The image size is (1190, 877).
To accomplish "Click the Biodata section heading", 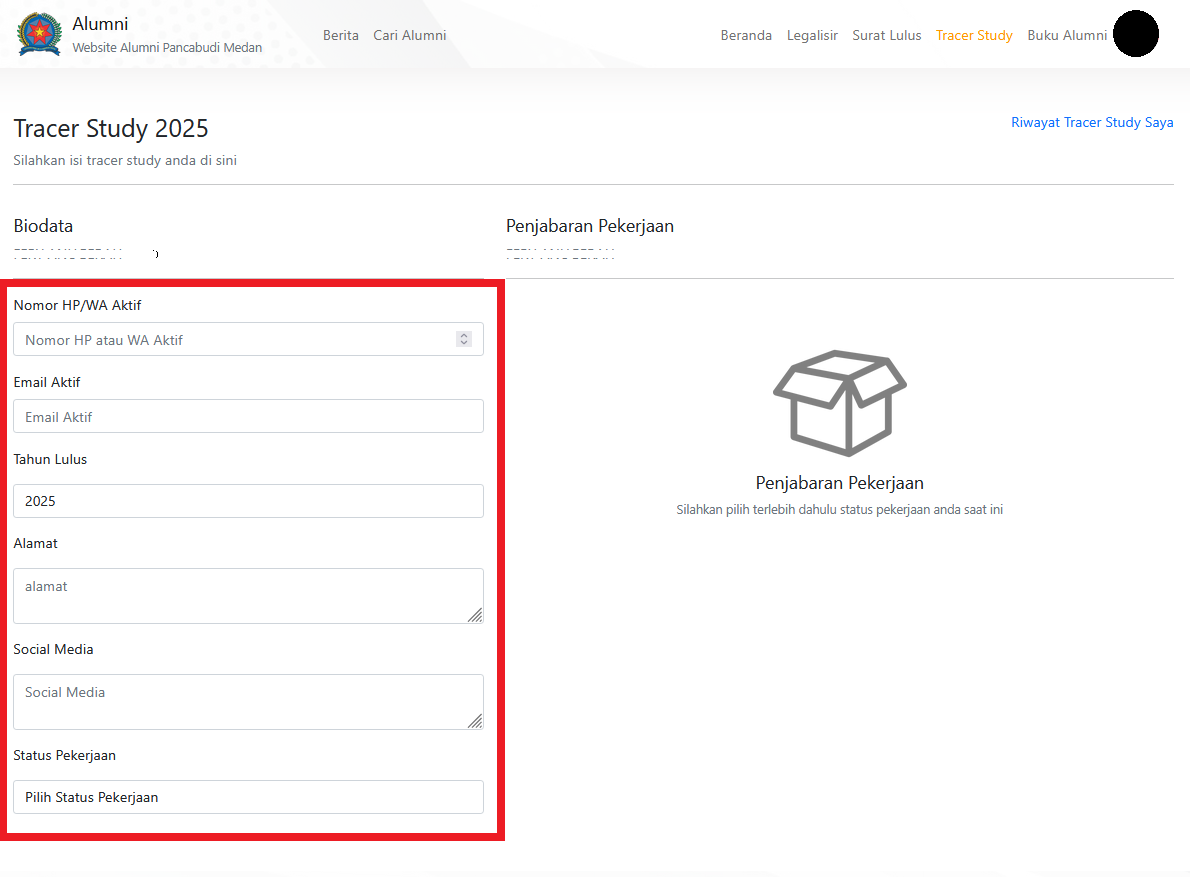I will coord(43,225).
